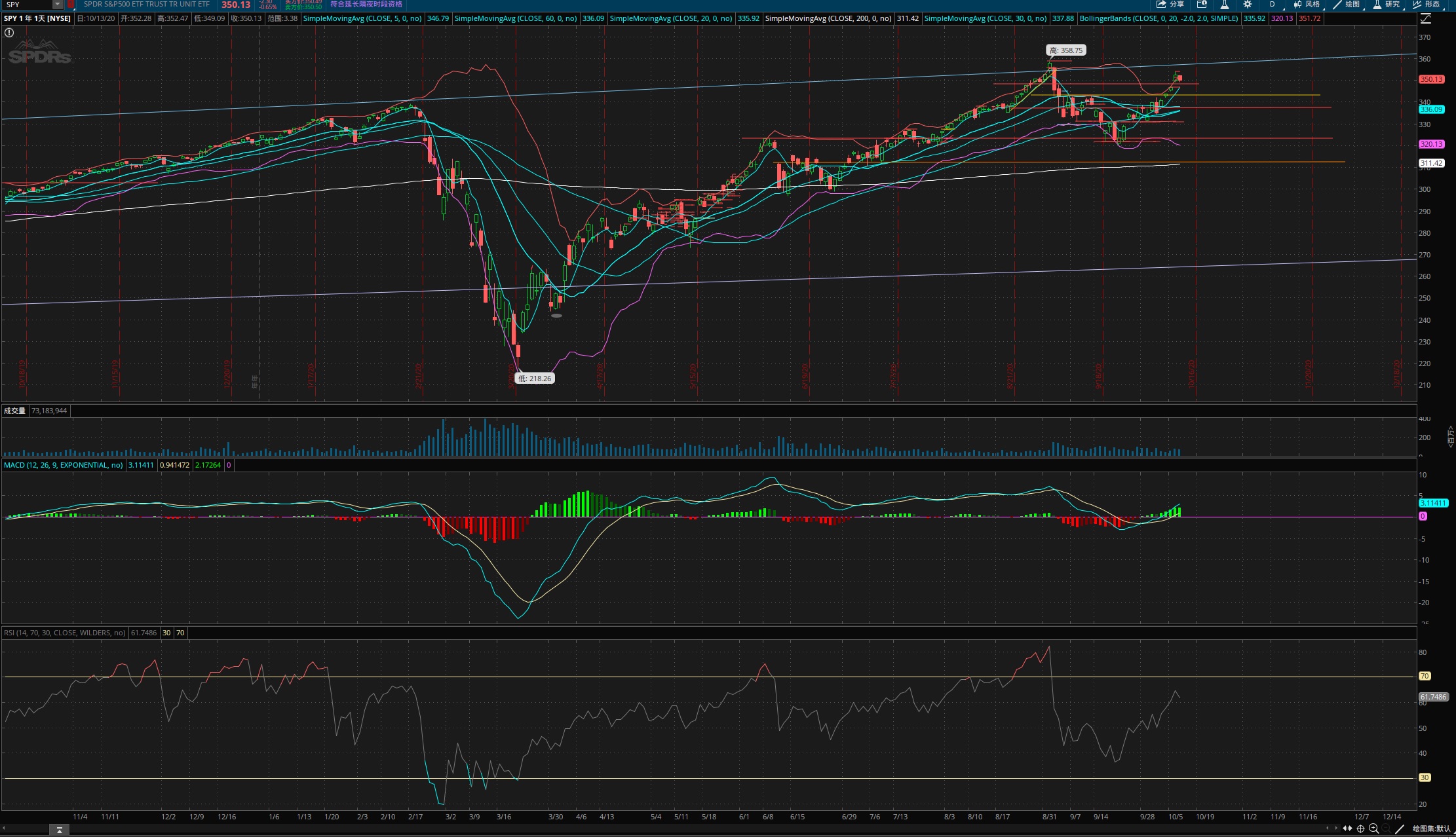This screenshot has height=839, width=1456.
Task: Click the 311.42 white price-axis tag
Action: 1431,163
